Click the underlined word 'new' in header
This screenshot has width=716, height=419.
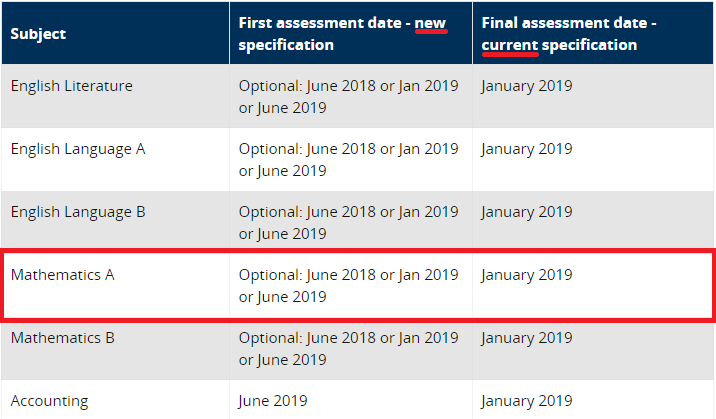[x=431, y=23]
